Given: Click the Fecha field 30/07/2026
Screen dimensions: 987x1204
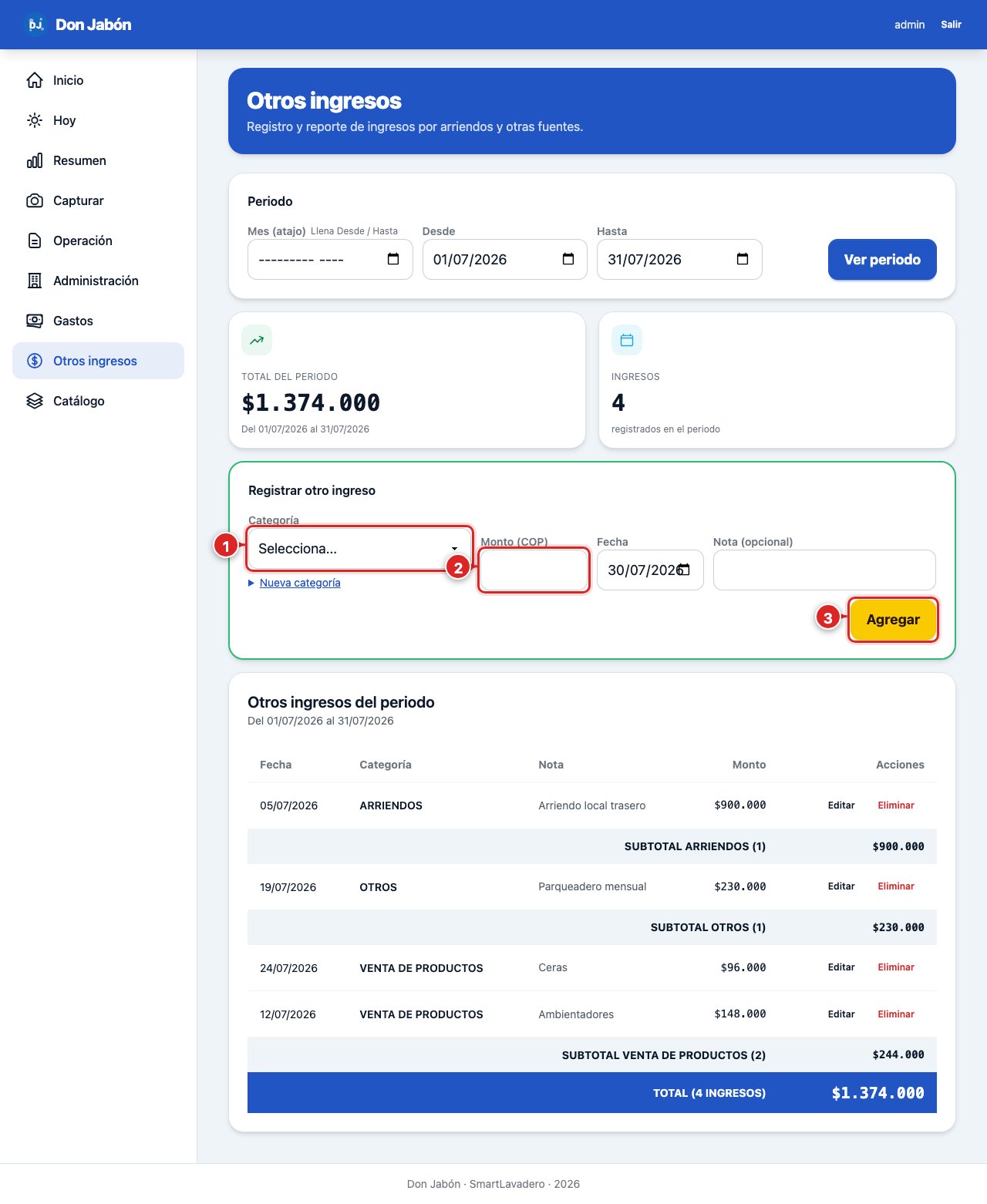Looking at the screenshot, I should 650,570.
